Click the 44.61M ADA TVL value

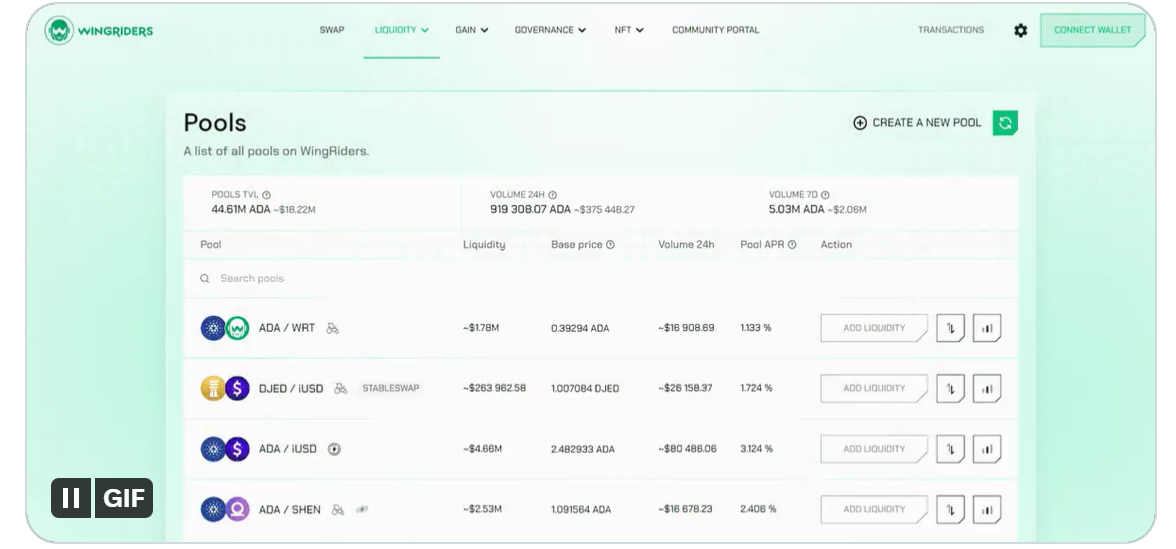point(241,209)
